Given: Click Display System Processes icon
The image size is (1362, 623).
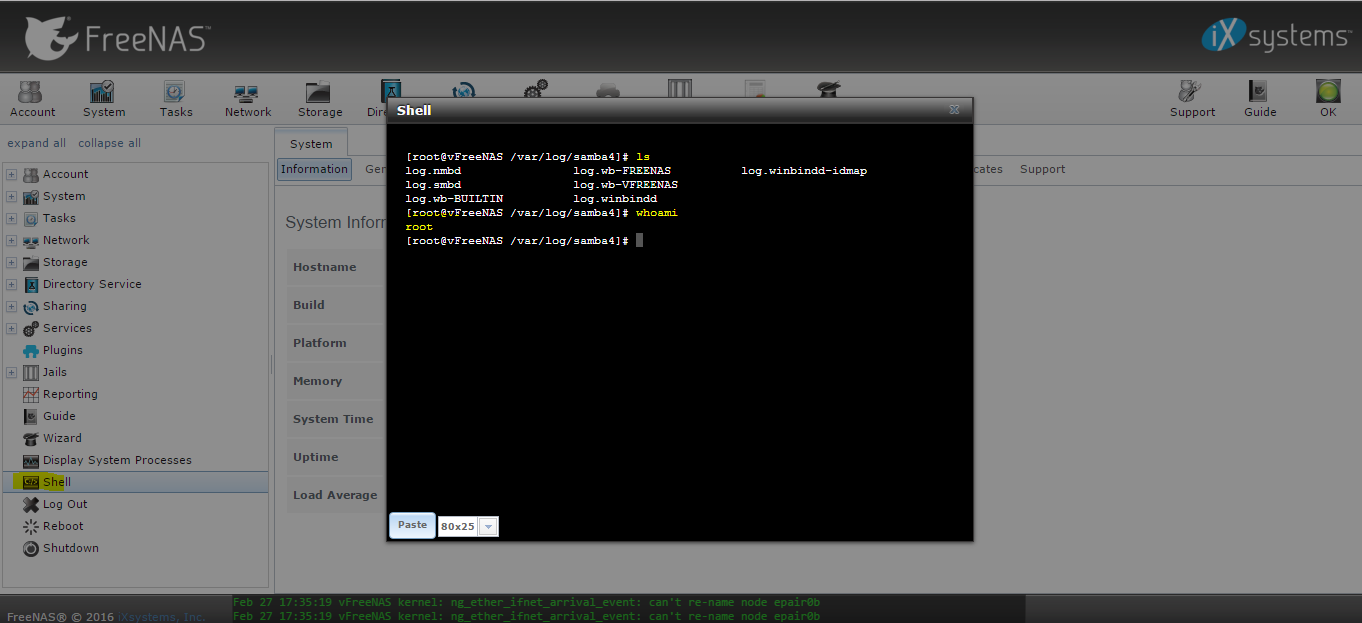Looking at the screenshot, I should click(31, 460).
